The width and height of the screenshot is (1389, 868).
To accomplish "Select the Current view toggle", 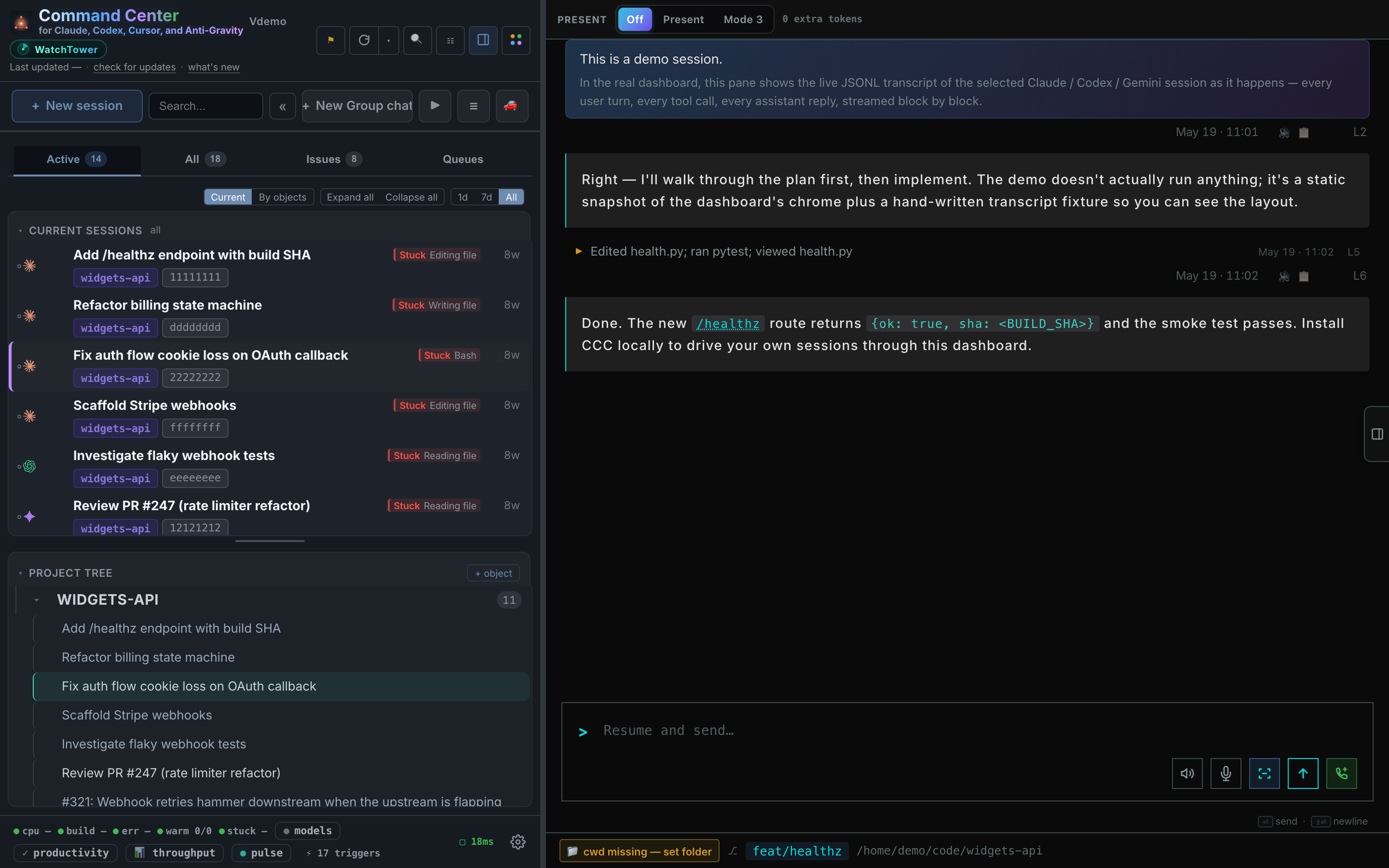I will pyautogui.click(x=228, y=197).
